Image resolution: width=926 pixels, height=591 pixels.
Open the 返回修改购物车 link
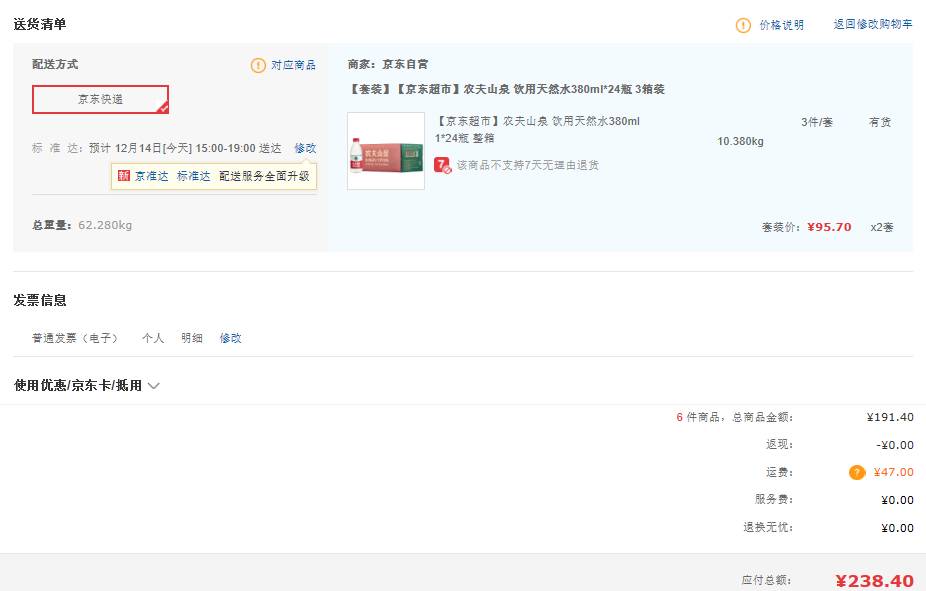click(872, 25)
